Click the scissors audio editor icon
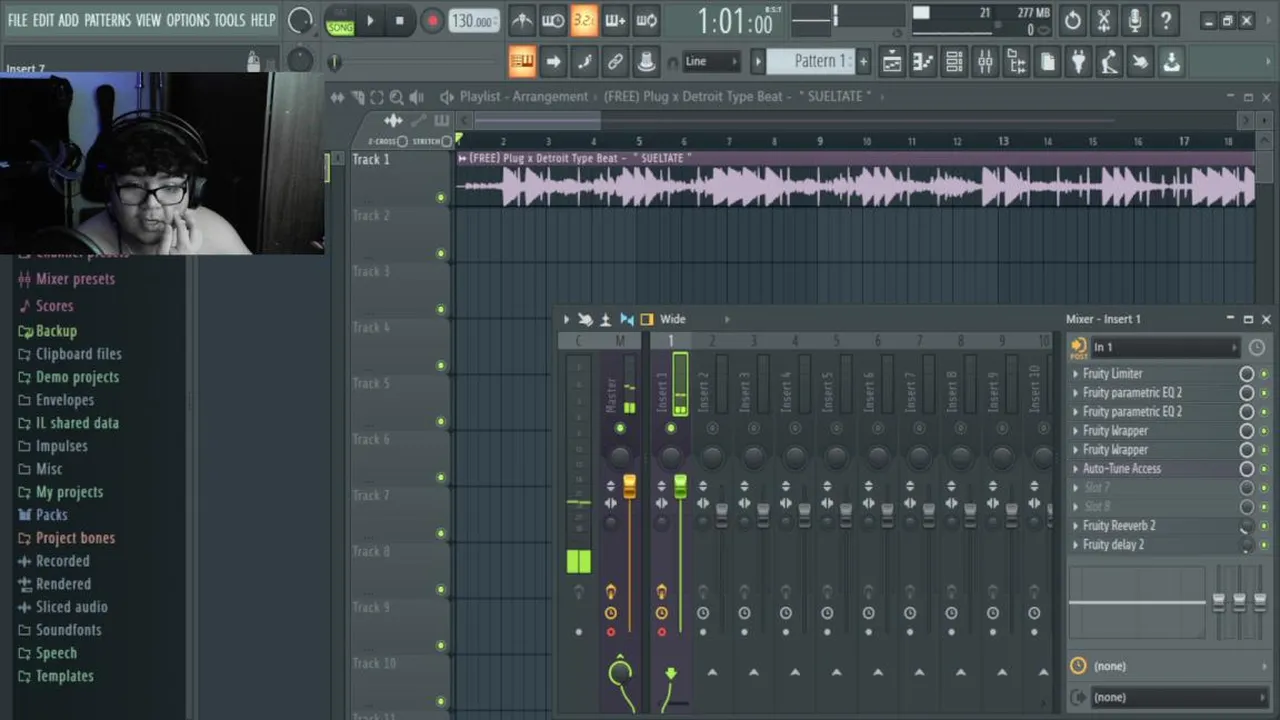The image size is (1280, 720). click(1104, 20)
